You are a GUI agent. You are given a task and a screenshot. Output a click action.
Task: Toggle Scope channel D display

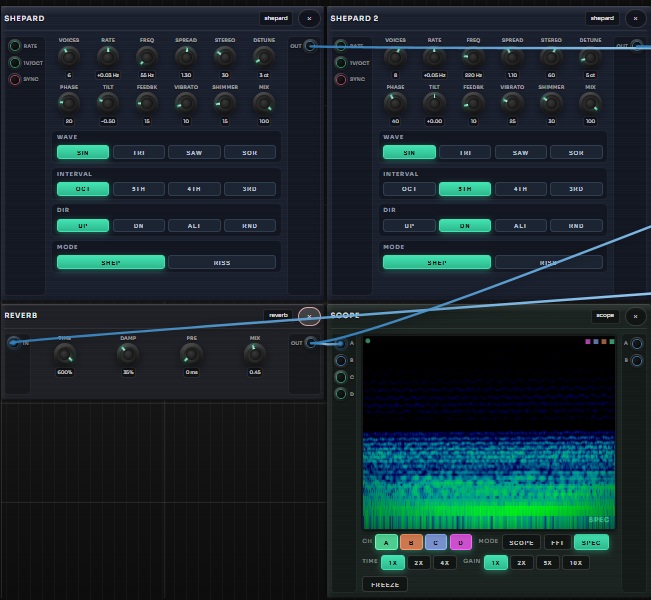click(x=460, y=542)
